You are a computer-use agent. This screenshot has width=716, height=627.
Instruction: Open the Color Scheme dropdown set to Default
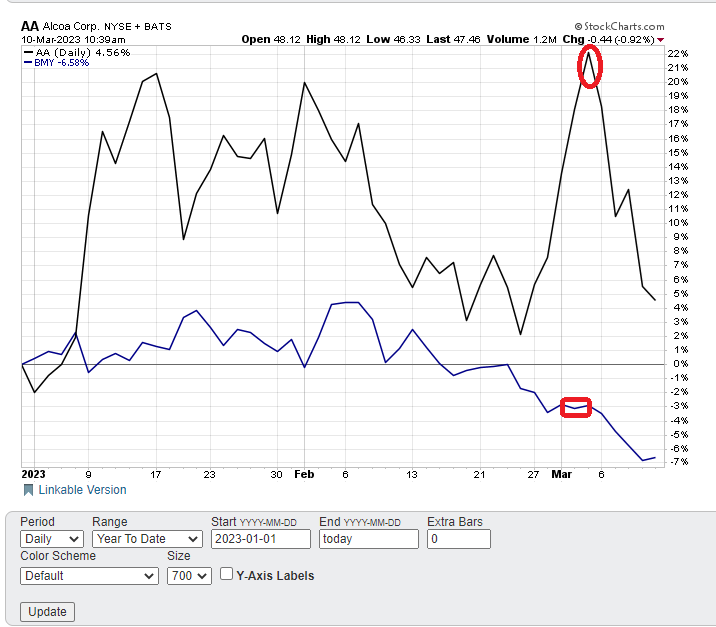(89, 576)
